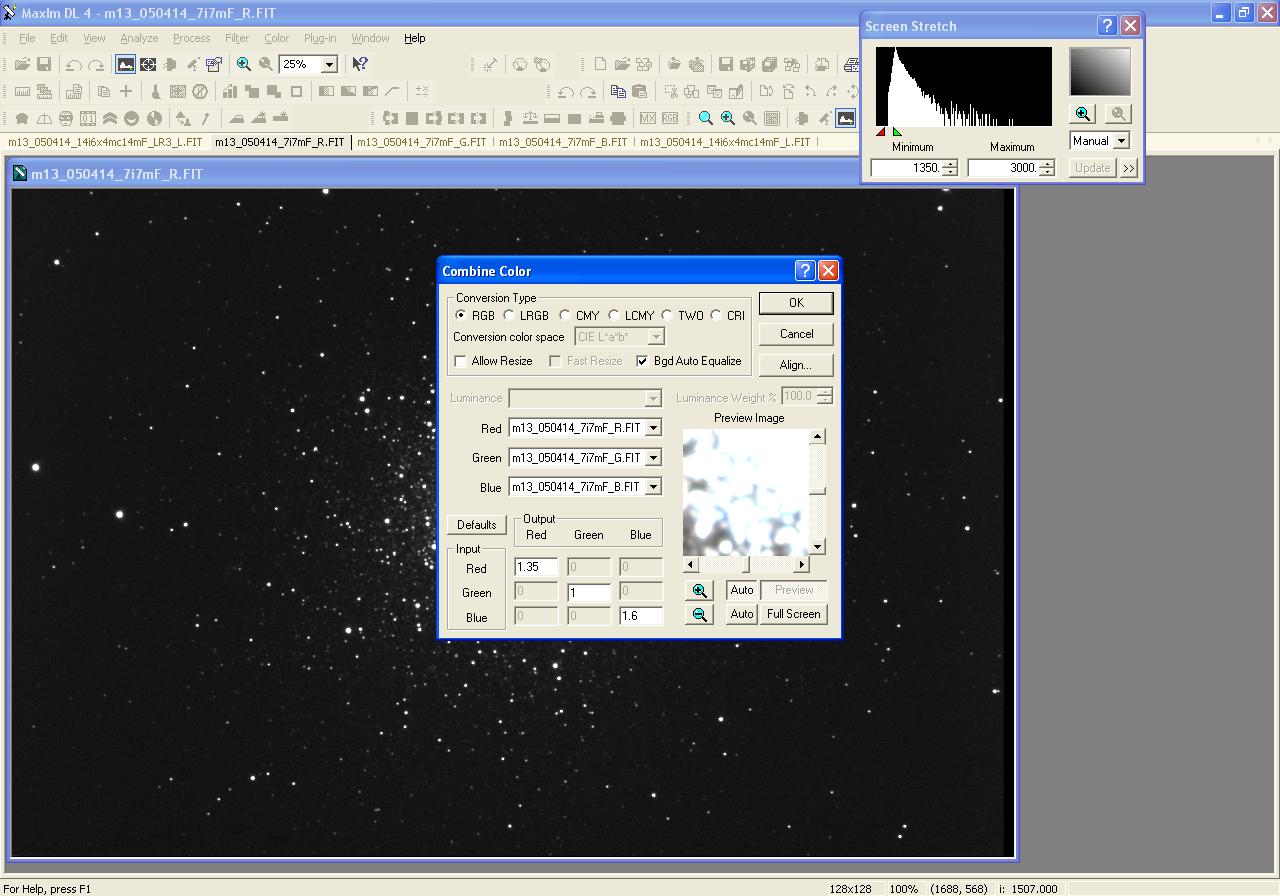Image resolution: width=1280 pixels, height=896 pixels.
Task: Select the LRGB conversion type
Action: 510,315
